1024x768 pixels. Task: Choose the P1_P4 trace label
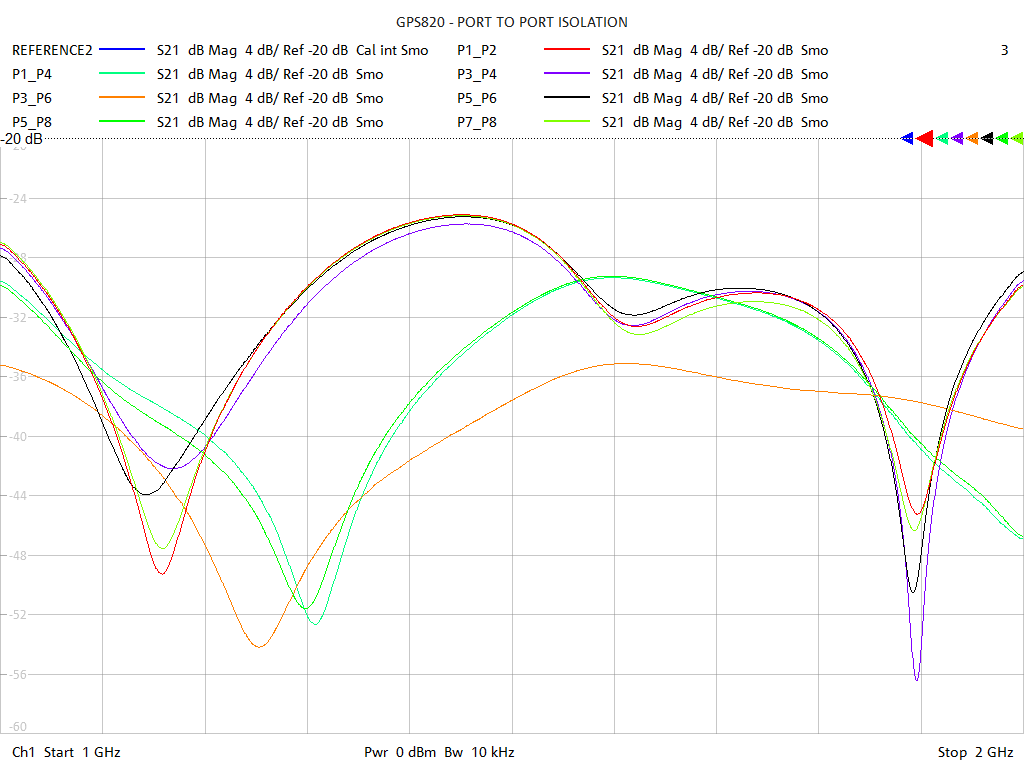[32, 74]
